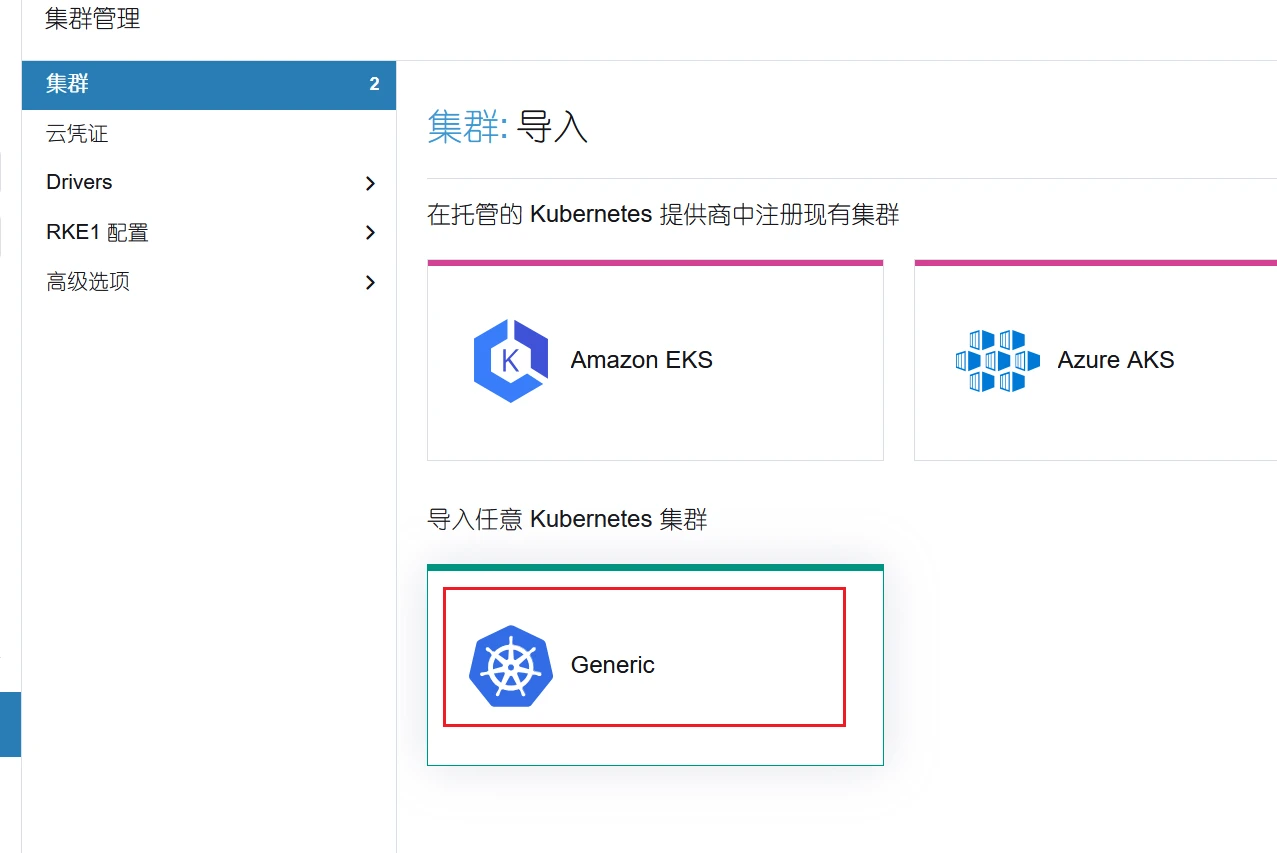Follow the 集群: breadcrumb link
Image resolution: width=1277 pixels, height=853 pixels.
point(468,127)
